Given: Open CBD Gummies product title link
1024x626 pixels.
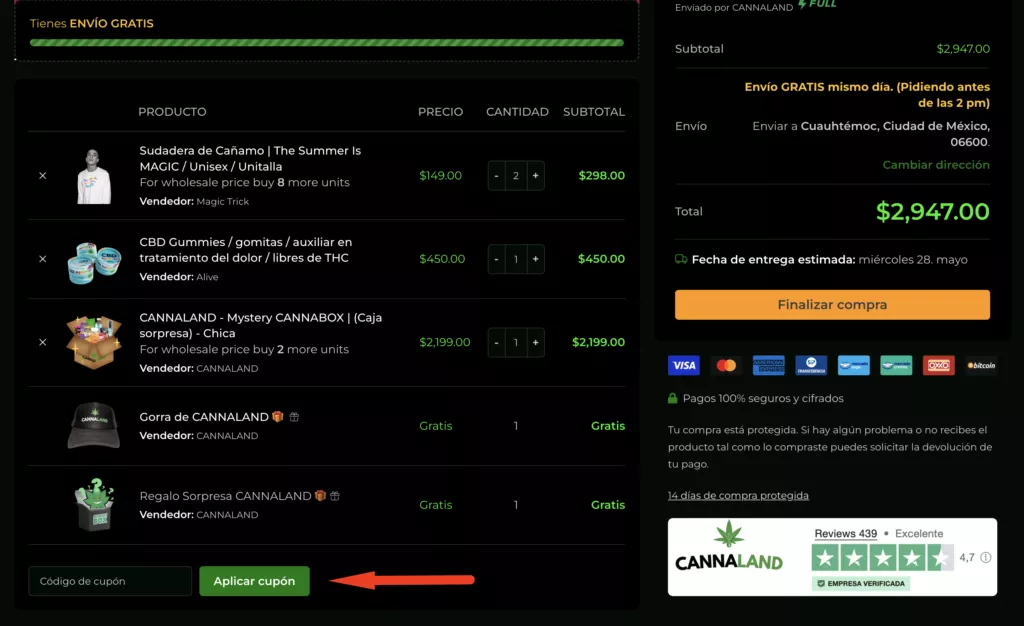Looking at the screenshot, I should click(246, 250).
